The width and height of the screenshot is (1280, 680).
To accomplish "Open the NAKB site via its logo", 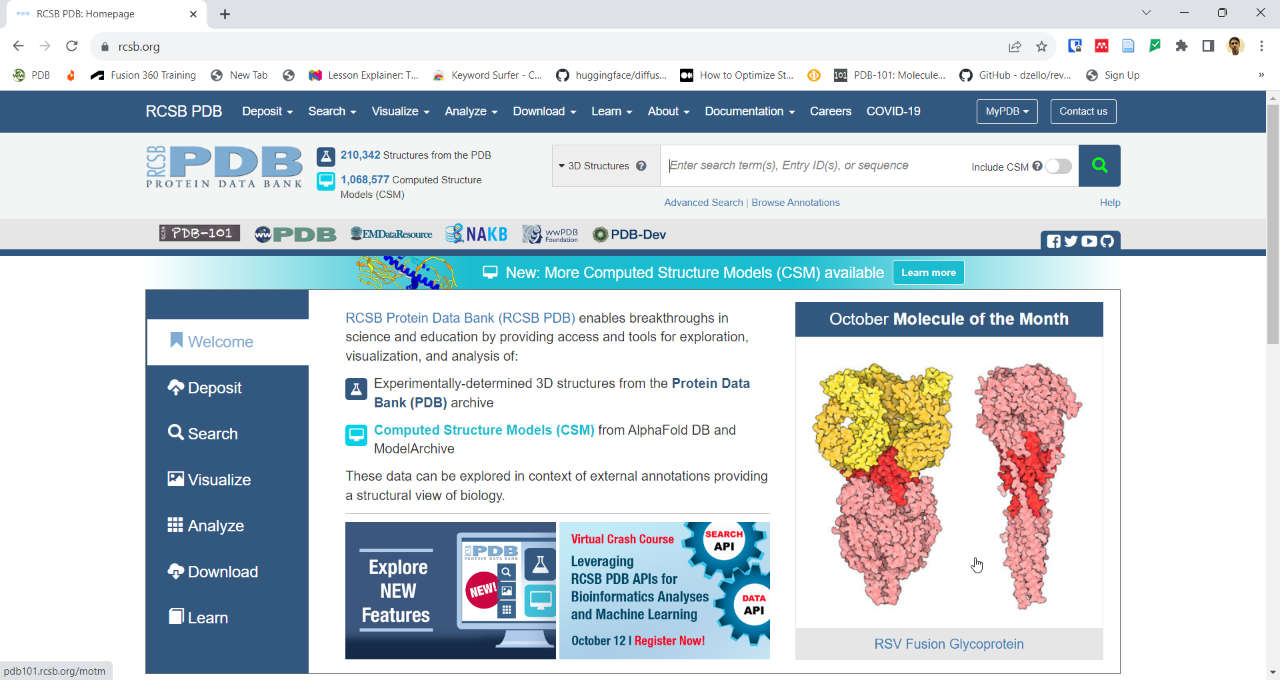I will [476, 232].
